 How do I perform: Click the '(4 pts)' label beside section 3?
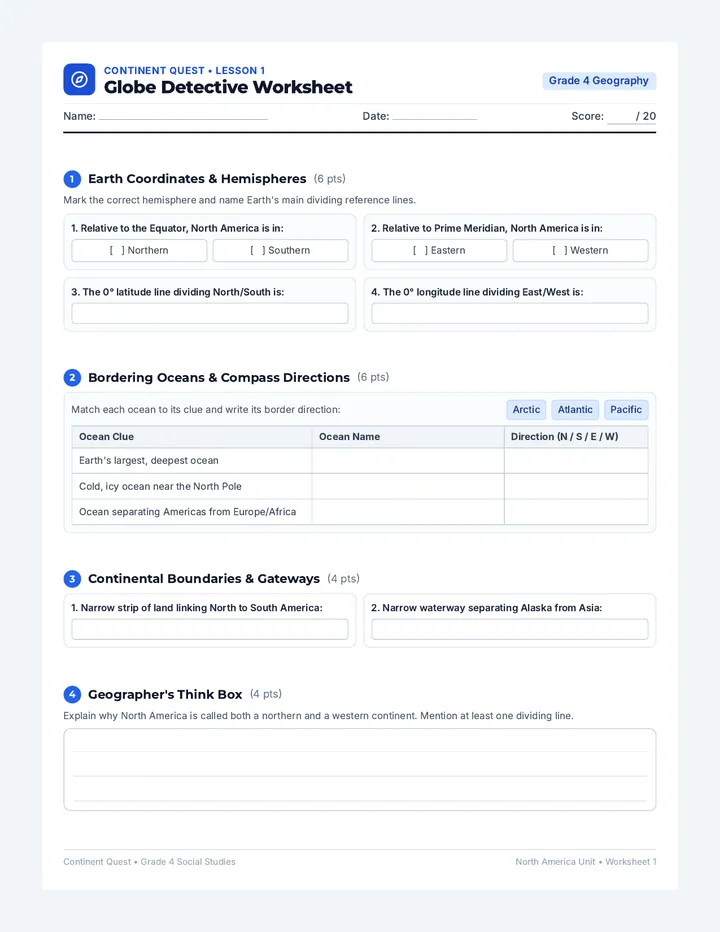[x=343, y=579]
